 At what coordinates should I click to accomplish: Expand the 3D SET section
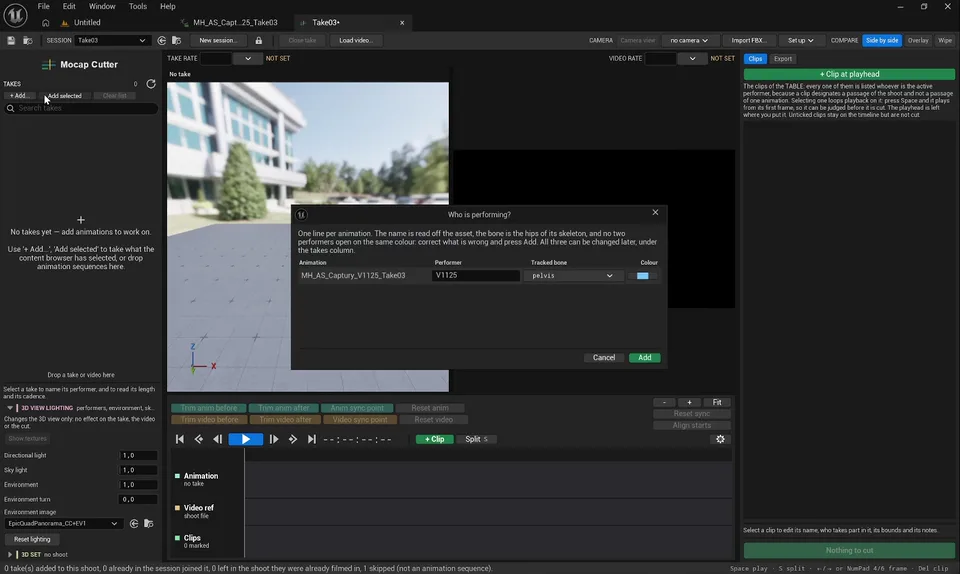tap(10, 555)
